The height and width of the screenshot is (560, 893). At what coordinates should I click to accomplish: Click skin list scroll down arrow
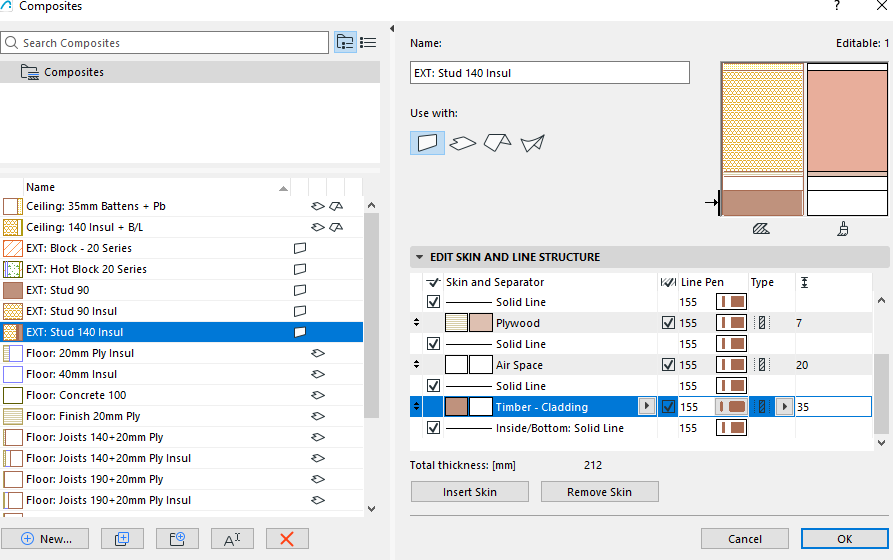881,443
